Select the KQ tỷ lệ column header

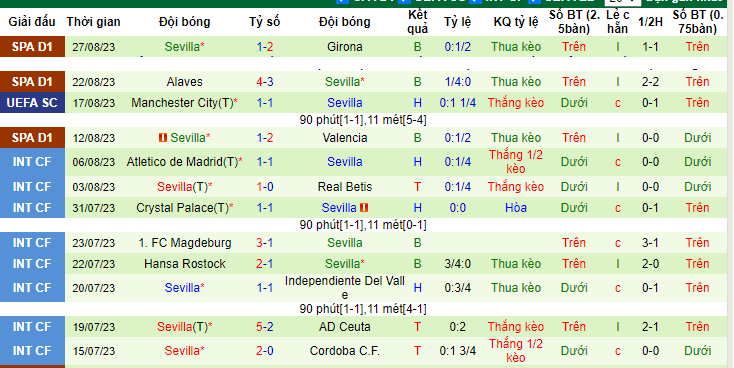click(x=515, y=22)
